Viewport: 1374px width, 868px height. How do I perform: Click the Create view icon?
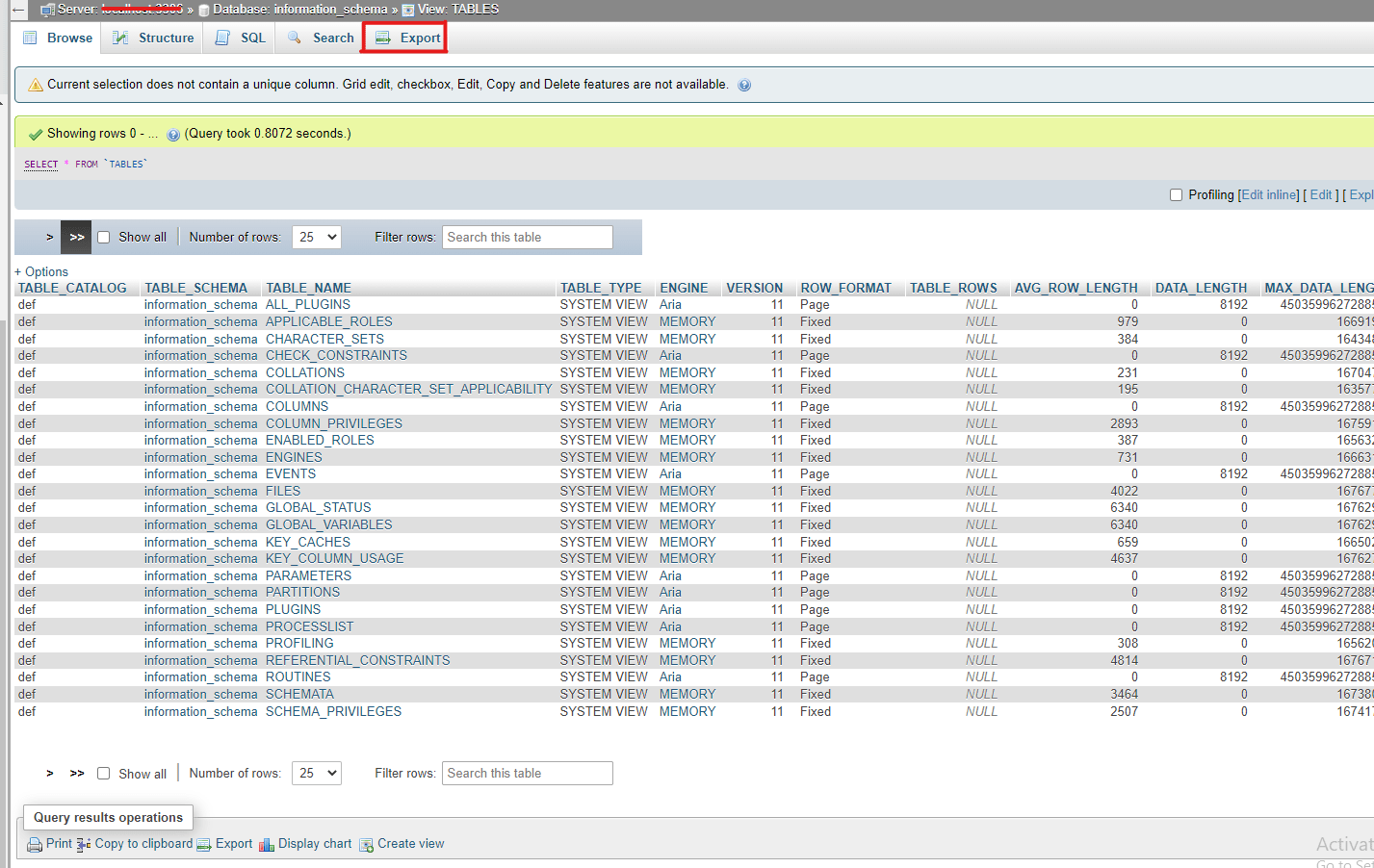point(366,845)
